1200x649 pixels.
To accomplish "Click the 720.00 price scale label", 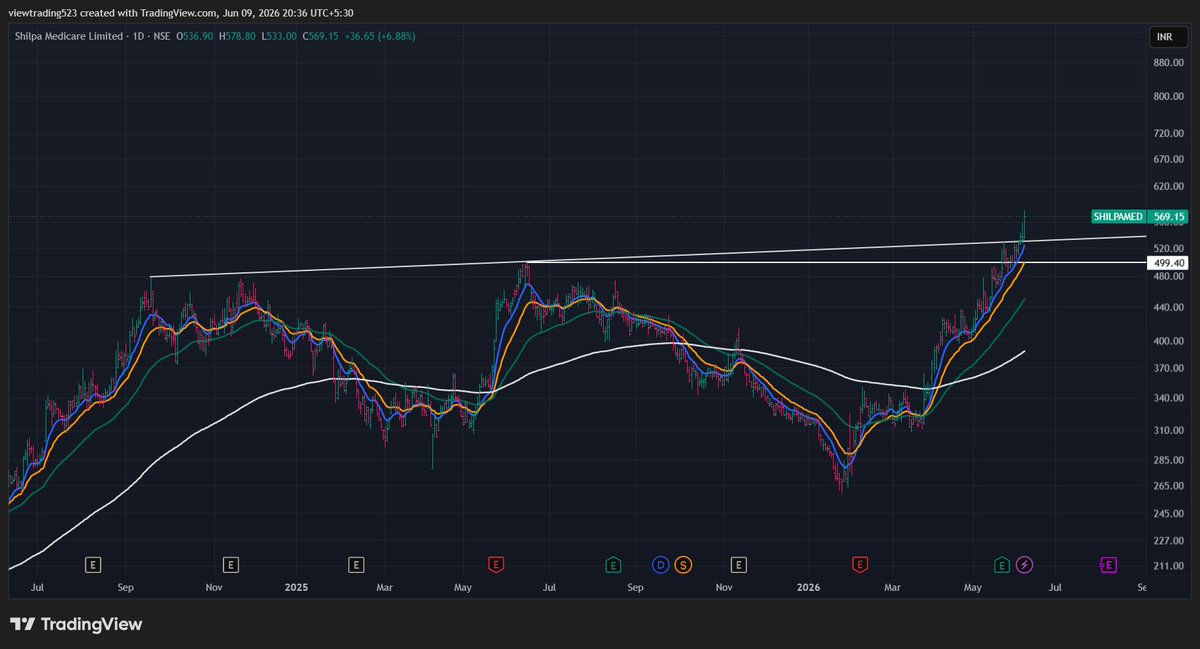I will (1168, 133).
